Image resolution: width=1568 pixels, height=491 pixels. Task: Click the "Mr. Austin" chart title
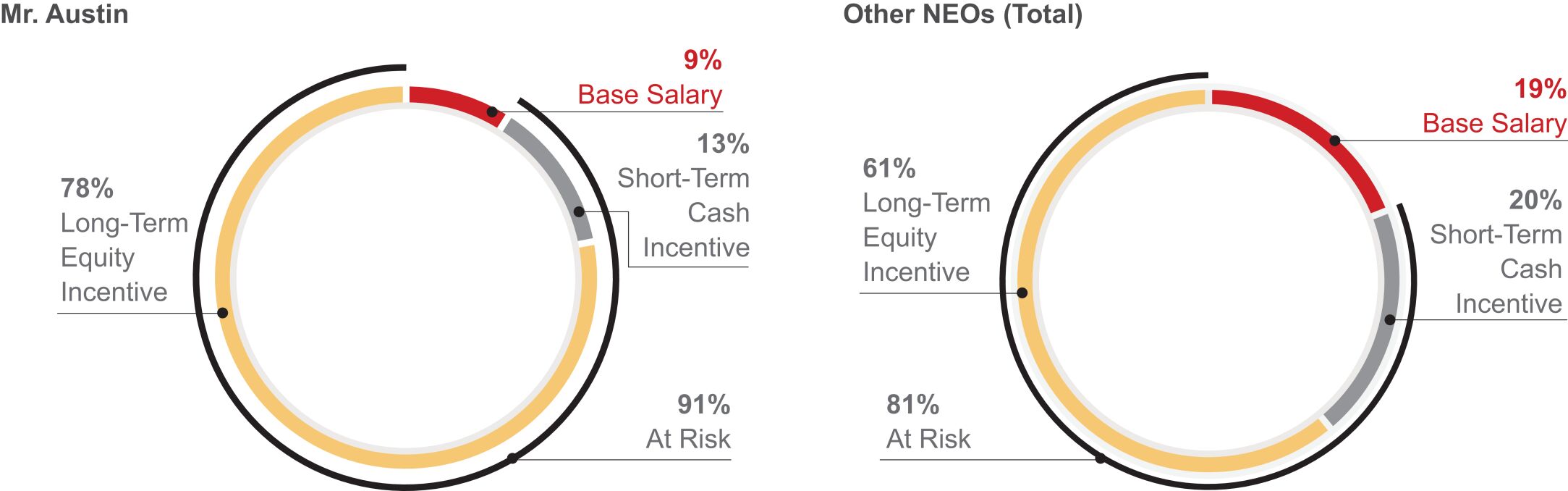64,14
